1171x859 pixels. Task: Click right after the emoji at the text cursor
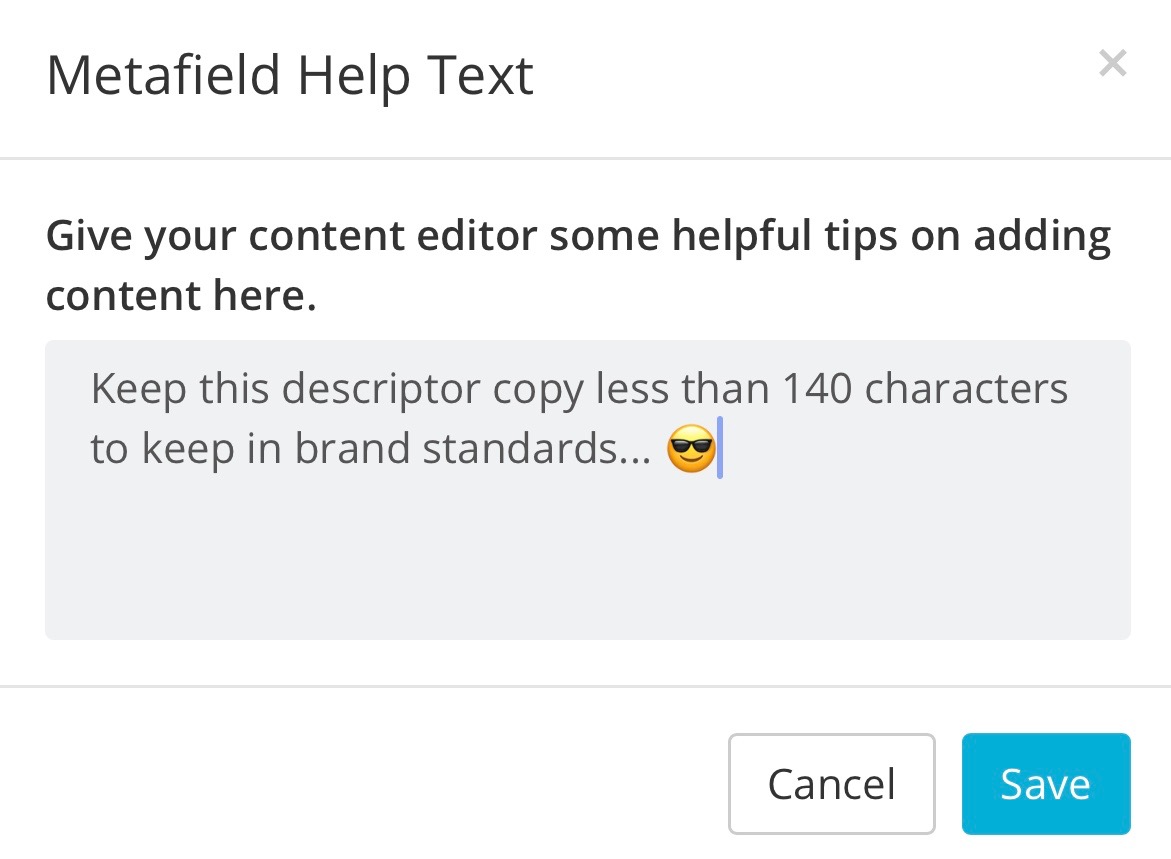(x=720, y=447)
